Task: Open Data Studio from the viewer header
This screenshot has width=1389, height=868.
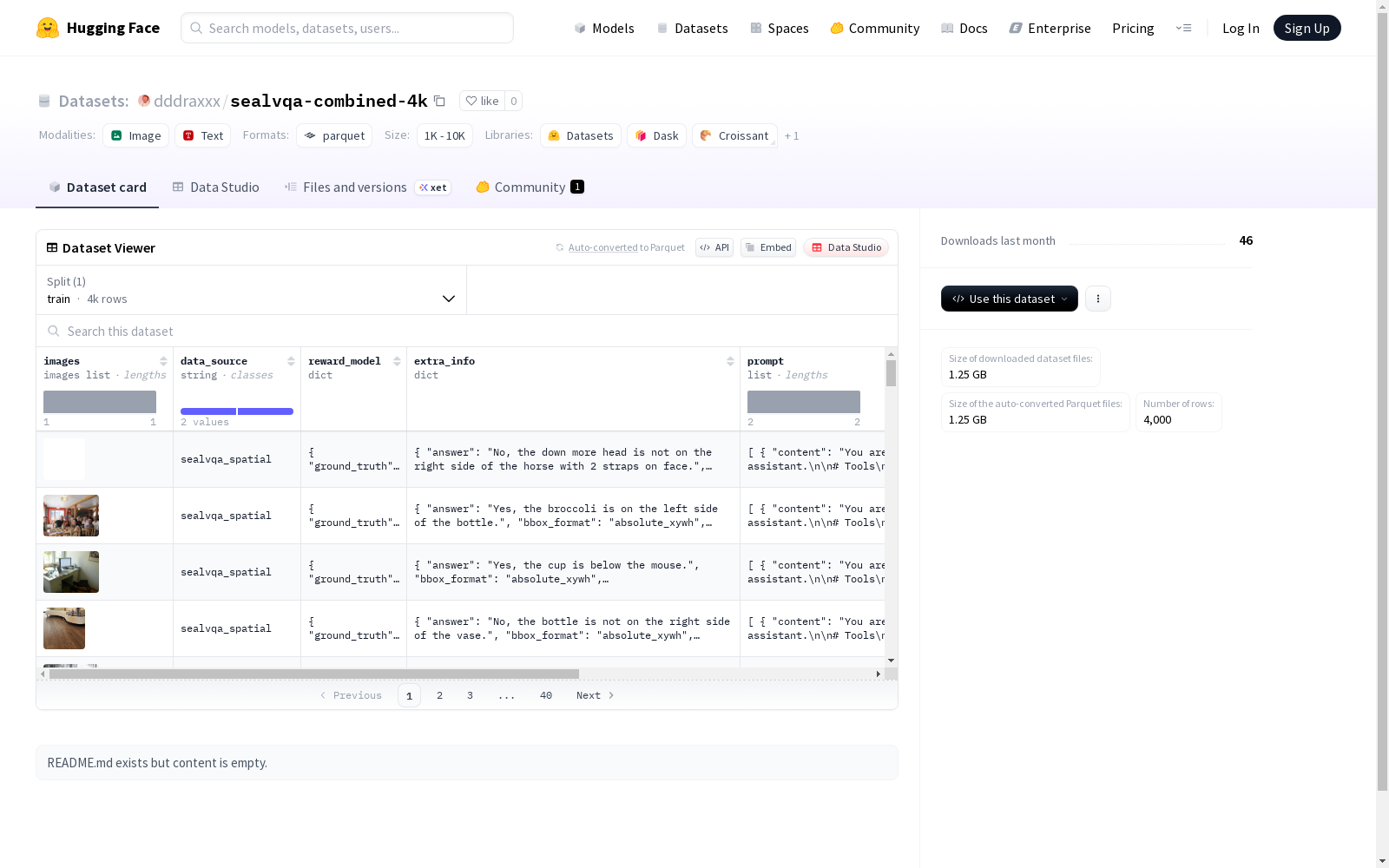Action: [846, 247]
